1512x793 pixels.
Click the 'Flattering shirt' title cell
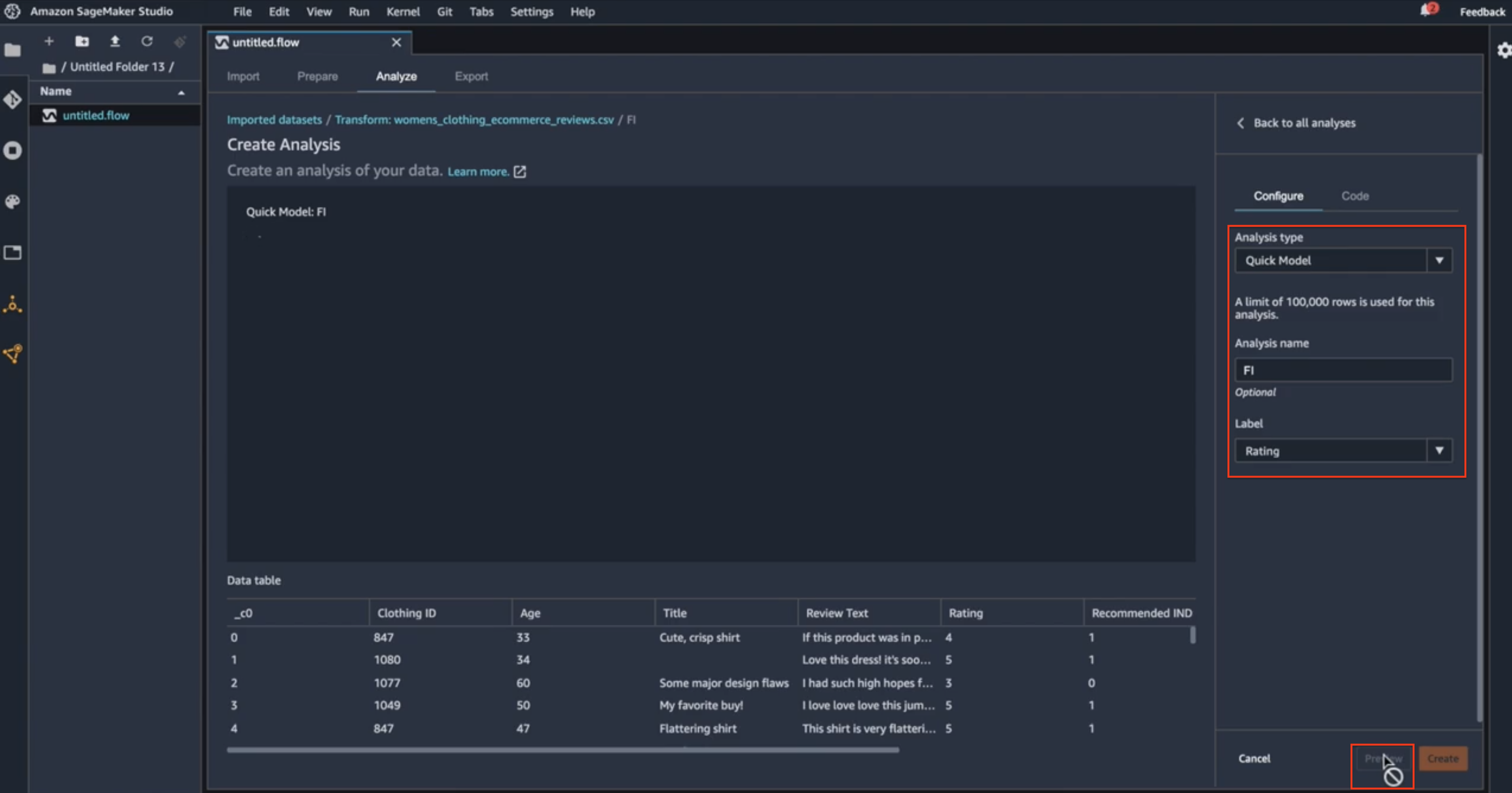[x=697, y=728]
